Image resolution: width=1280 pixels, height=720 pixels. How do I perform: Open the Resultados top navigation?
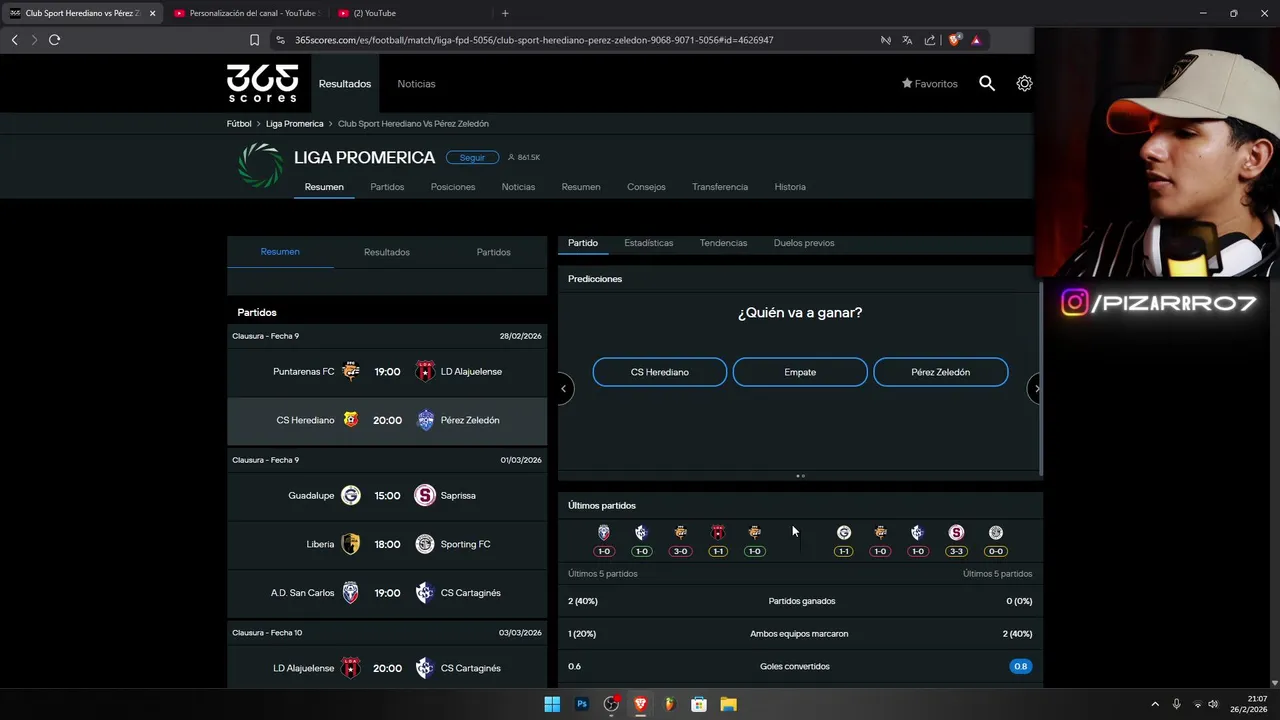click(345, 84)
